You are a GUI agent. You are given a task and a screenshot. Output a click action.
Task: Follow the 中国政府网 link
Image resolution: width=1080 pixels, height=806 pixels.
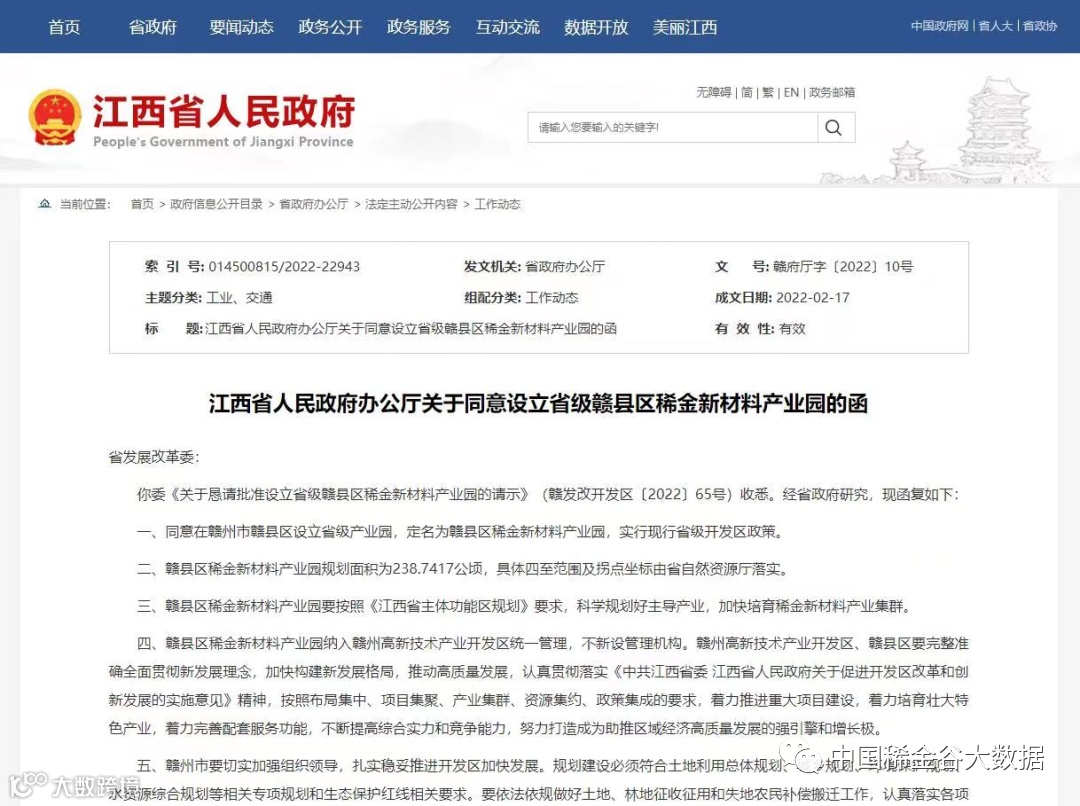939,26
